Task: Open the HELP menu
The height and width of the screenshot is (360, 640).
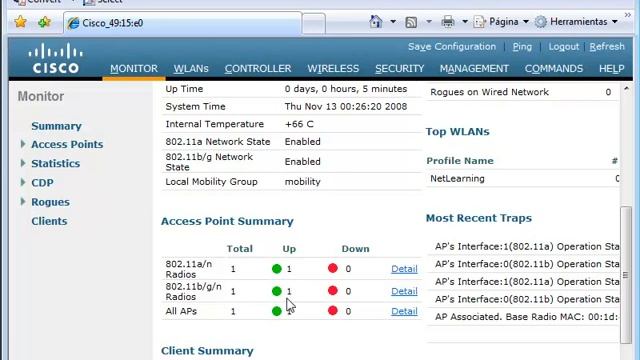Action: 611,69
